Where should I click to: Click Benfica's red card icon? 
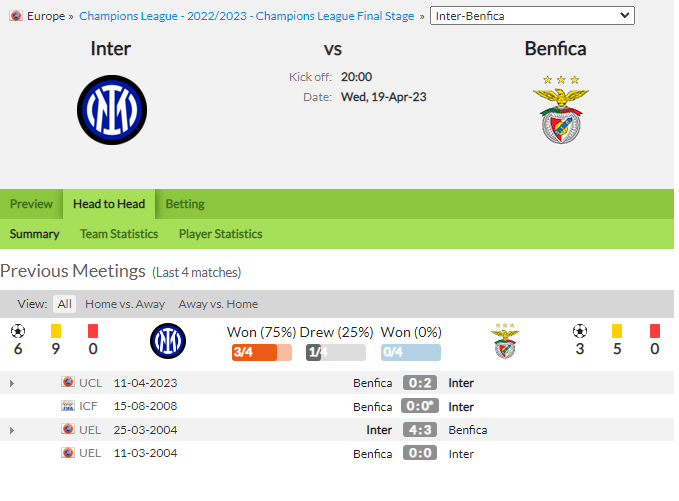pyautogui.click(x=655, y=331)
